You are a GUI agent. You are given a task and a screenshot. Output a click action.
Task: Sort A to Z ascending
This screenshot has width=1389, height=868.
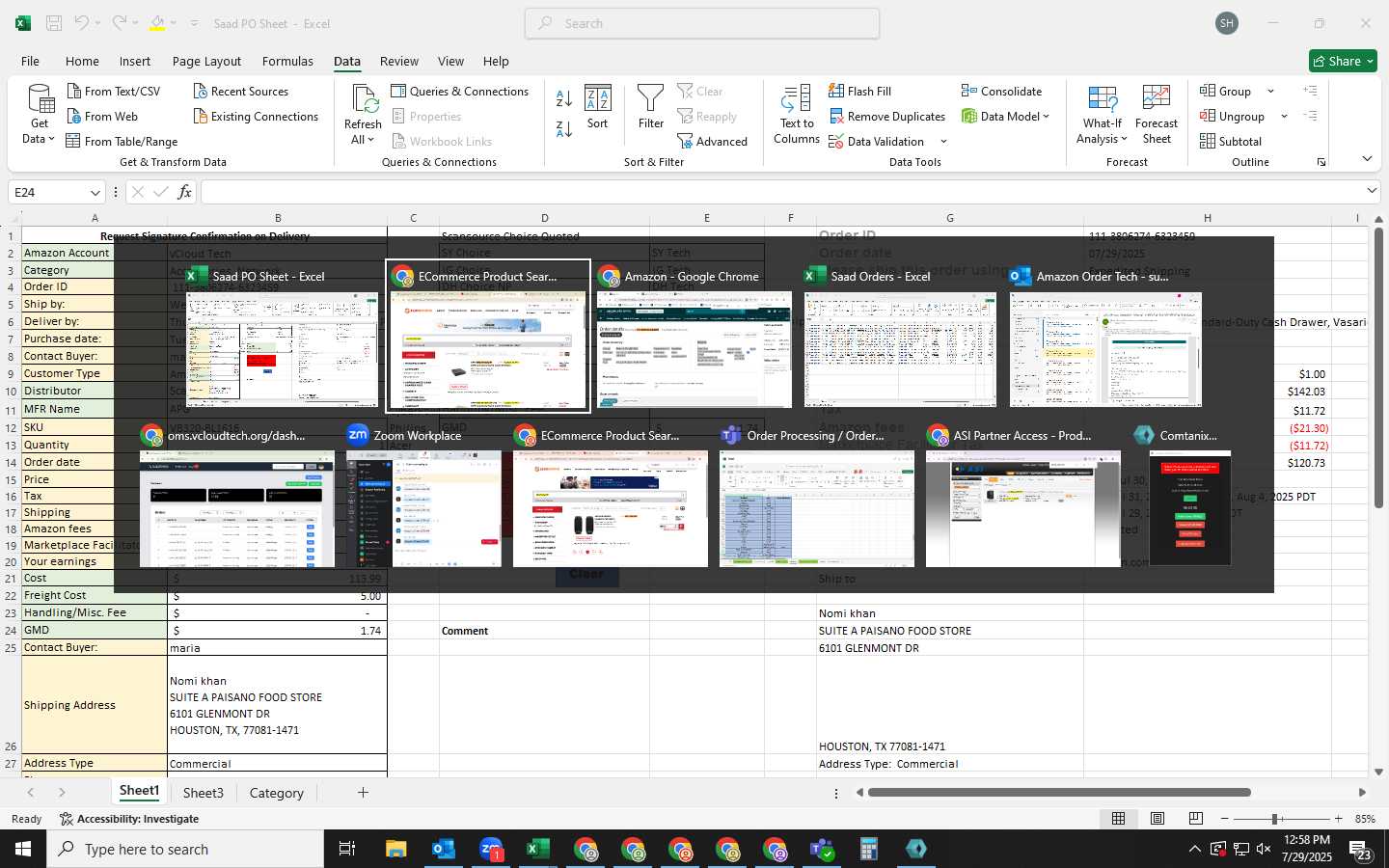coord(564,97)
